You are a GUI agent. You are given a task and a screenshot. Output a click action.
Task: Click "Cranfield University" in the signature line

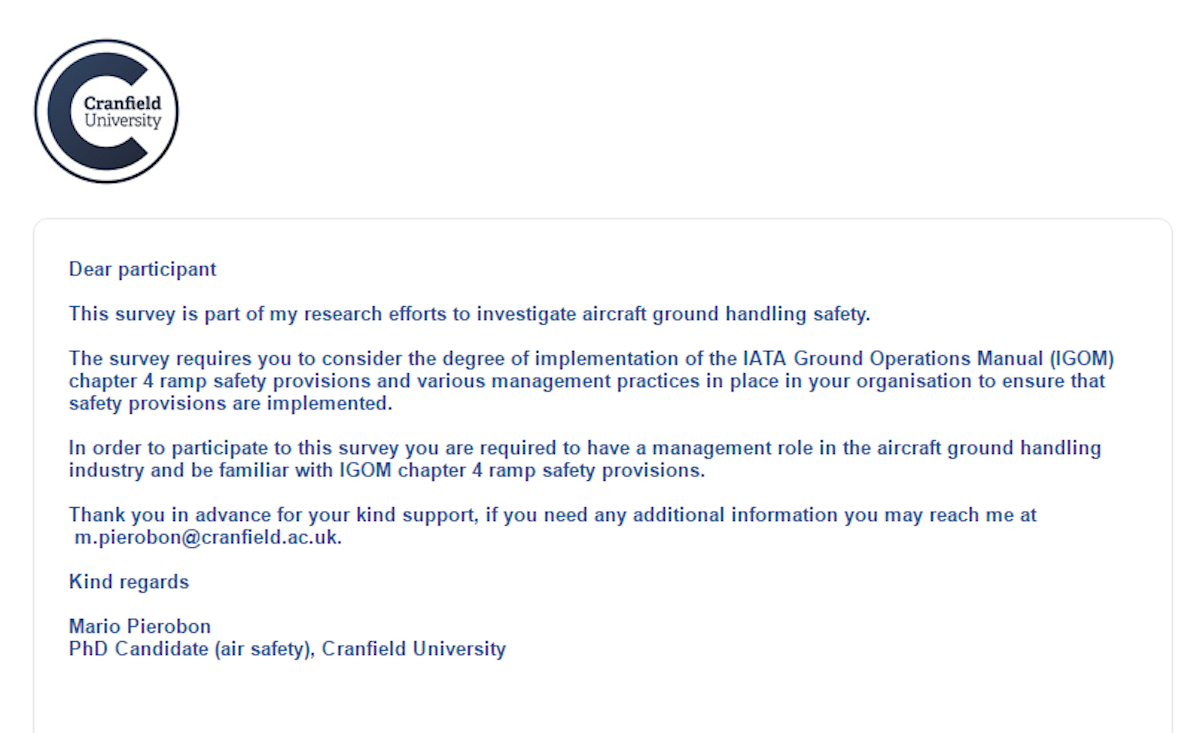(x=414, y=649)
